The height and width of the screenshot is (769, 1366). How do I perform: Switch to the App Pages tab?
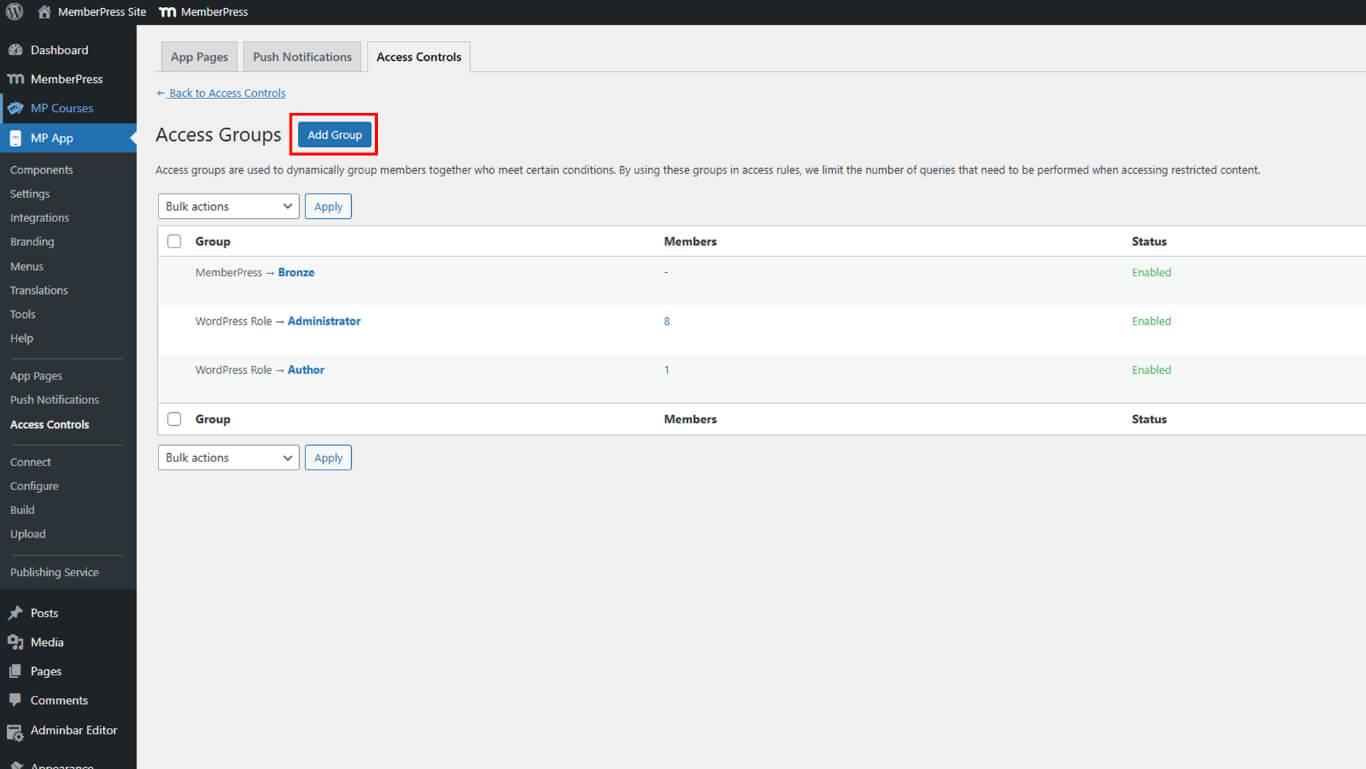pyautogui.click(x=199, y=57)
